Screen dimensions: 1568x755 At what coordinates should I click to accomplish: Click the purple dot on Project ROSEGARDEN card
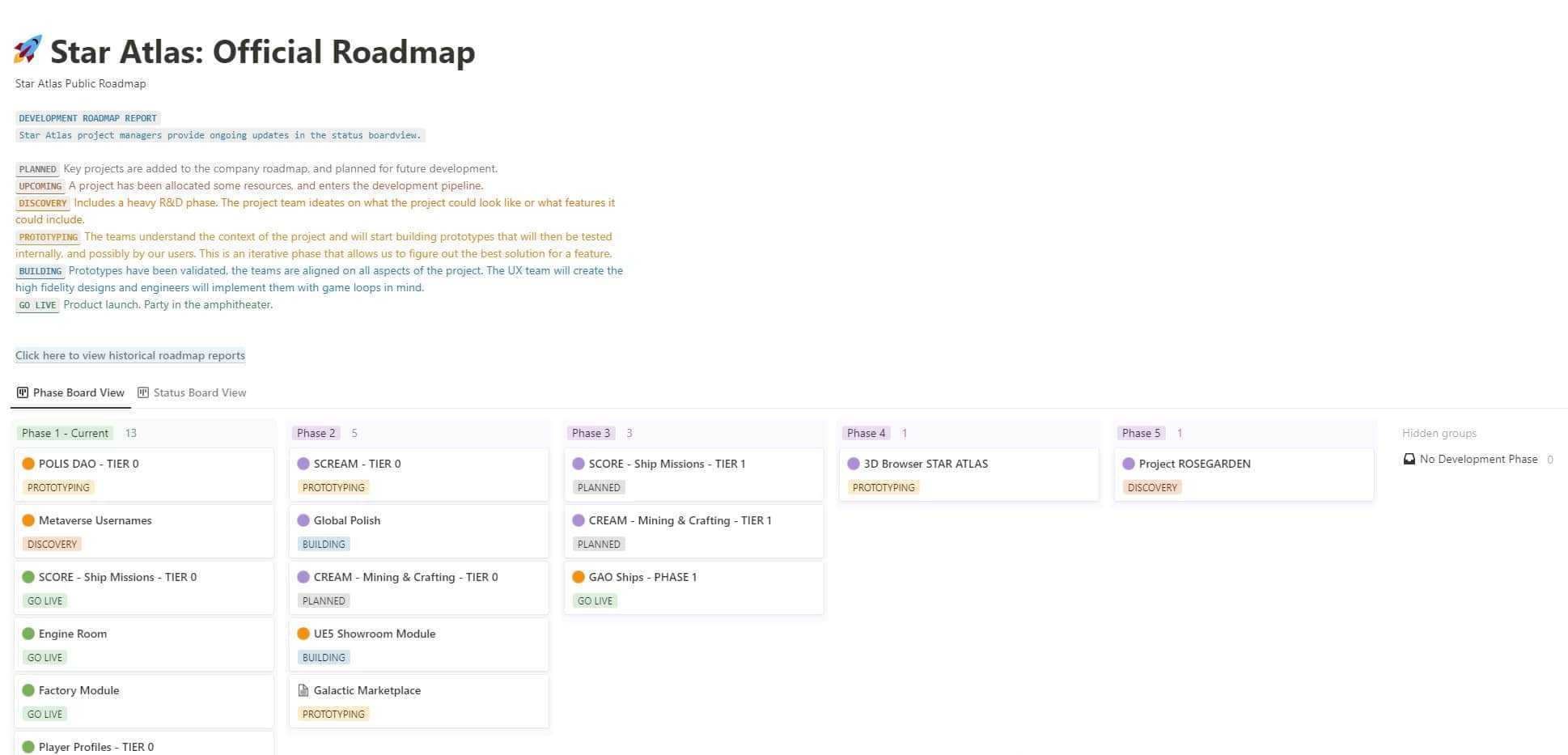coord(1129,463)
